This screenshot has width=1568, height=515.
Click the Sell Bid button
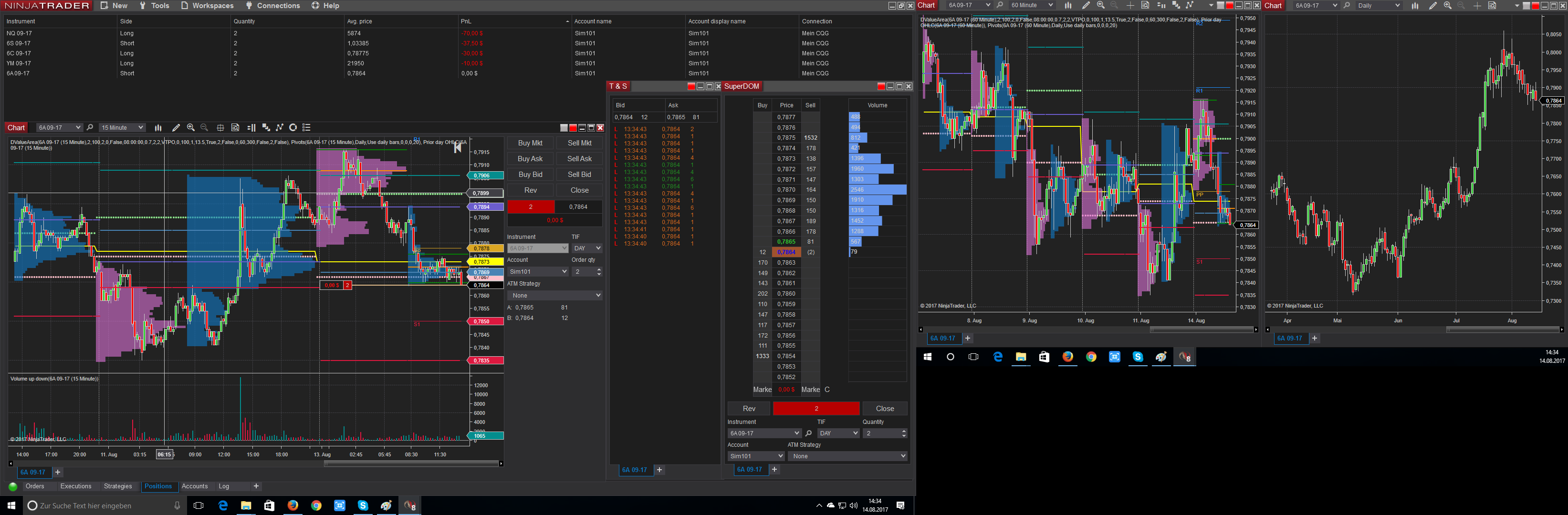[x=579, y=175]
